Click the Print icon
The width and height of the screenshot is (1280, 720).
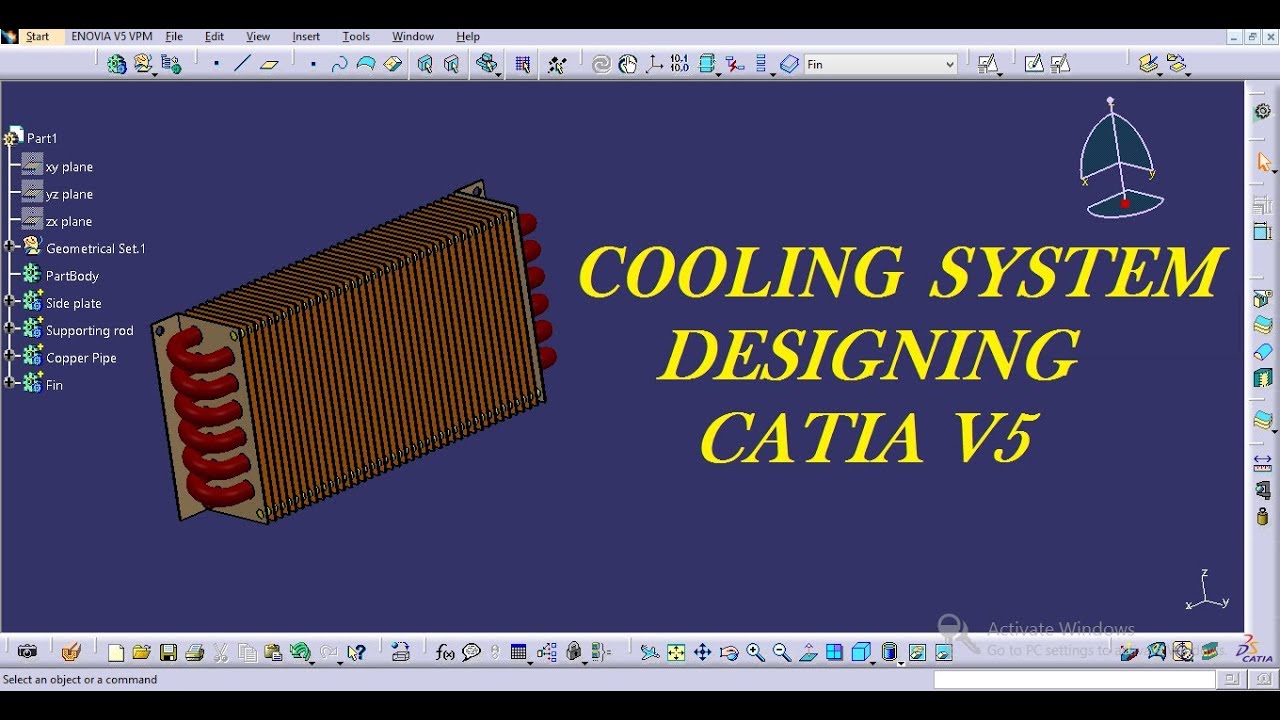195,653
